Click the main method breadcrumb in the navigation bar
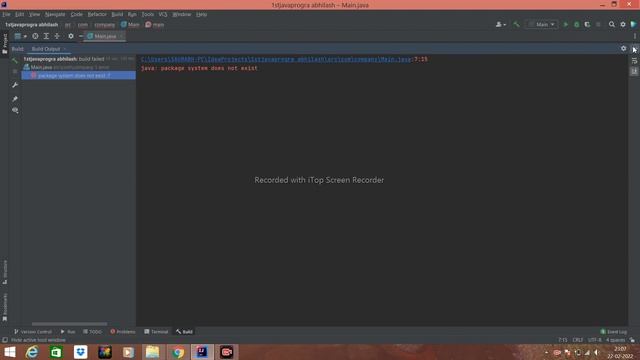 (155, 24)
